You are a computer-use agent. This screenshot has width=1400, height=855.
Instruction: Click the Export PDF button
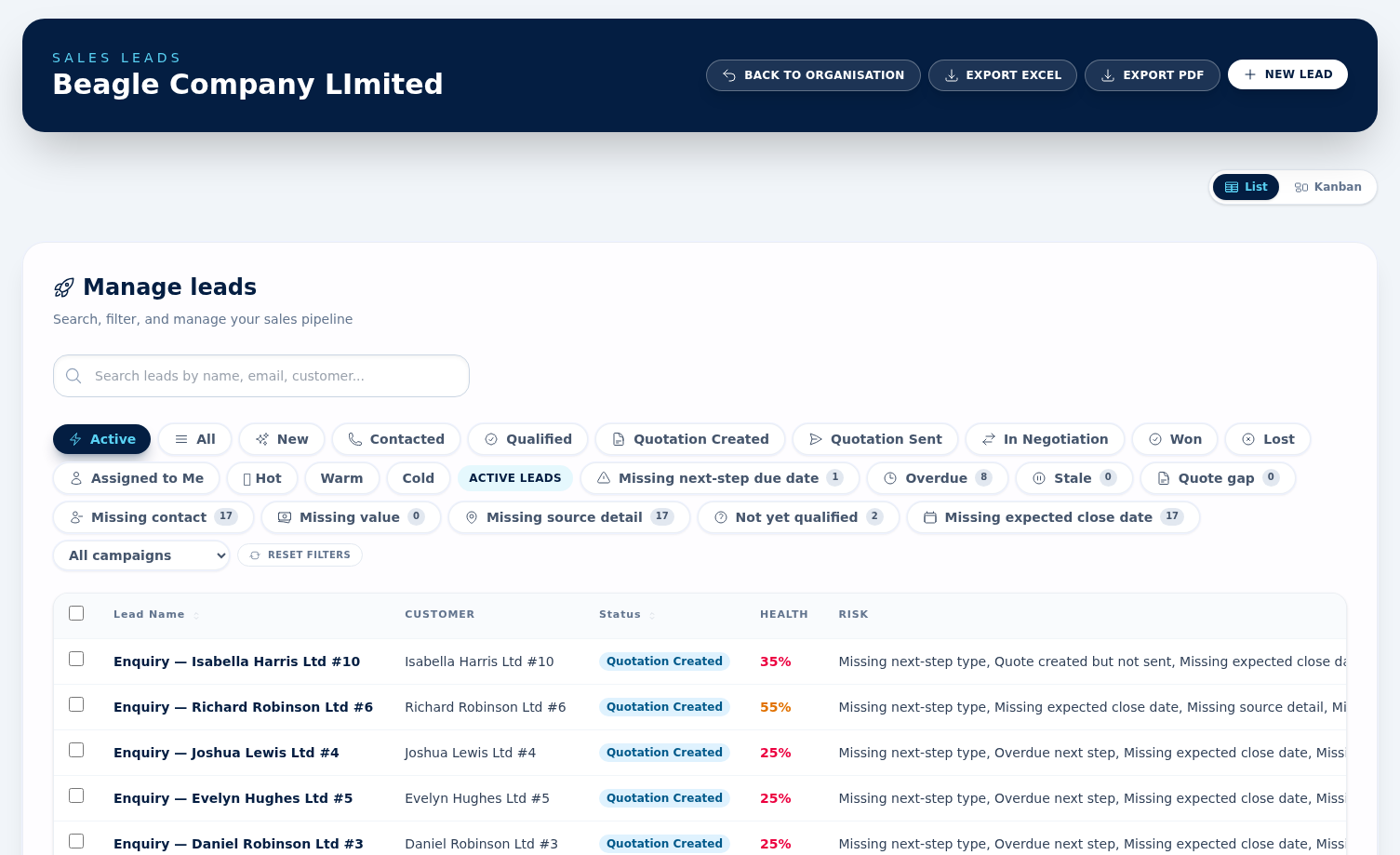pos(1153,75)
